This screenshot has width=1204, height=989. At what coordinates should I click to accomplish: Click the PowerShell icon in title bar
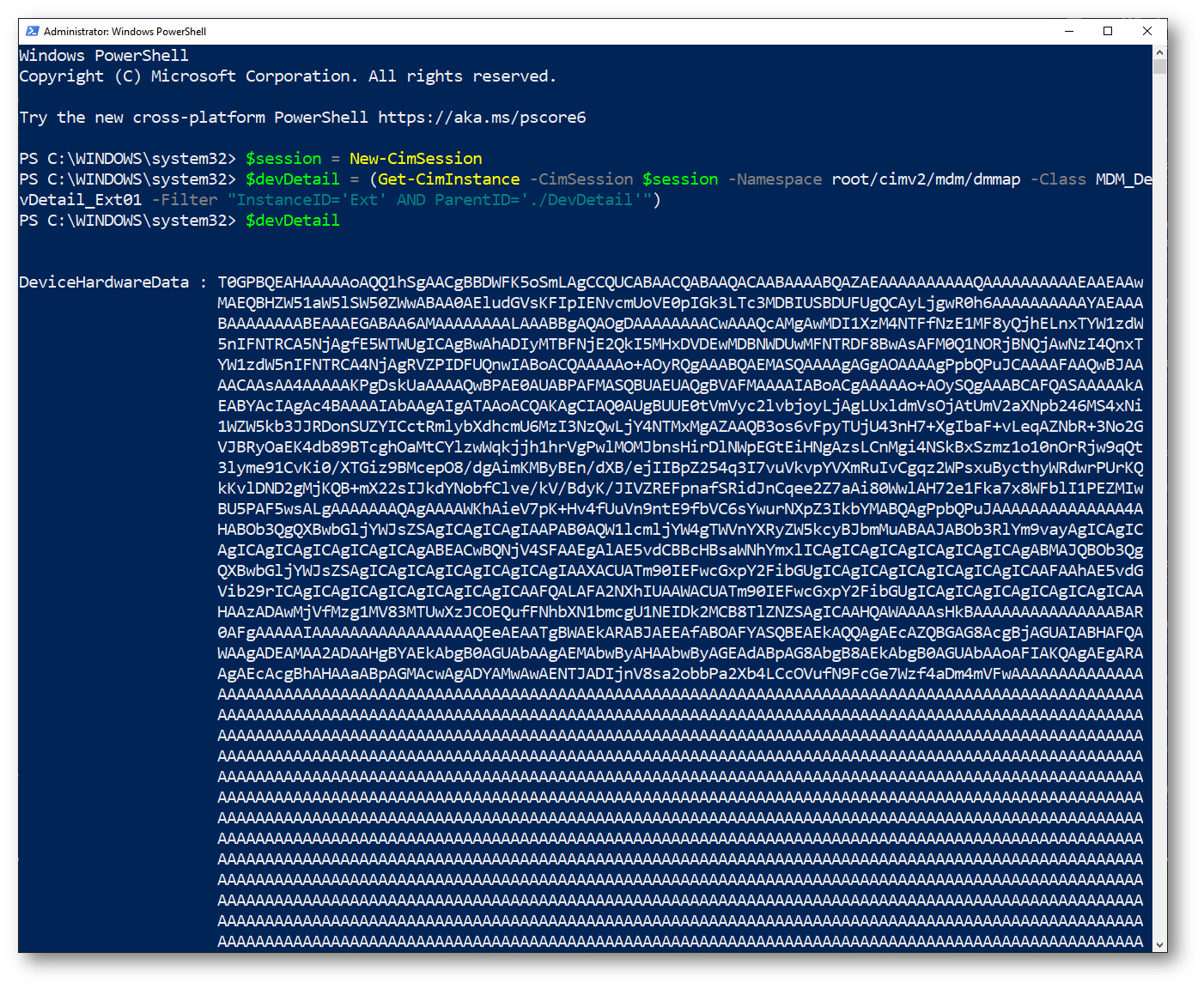click(x=33, y=31)
